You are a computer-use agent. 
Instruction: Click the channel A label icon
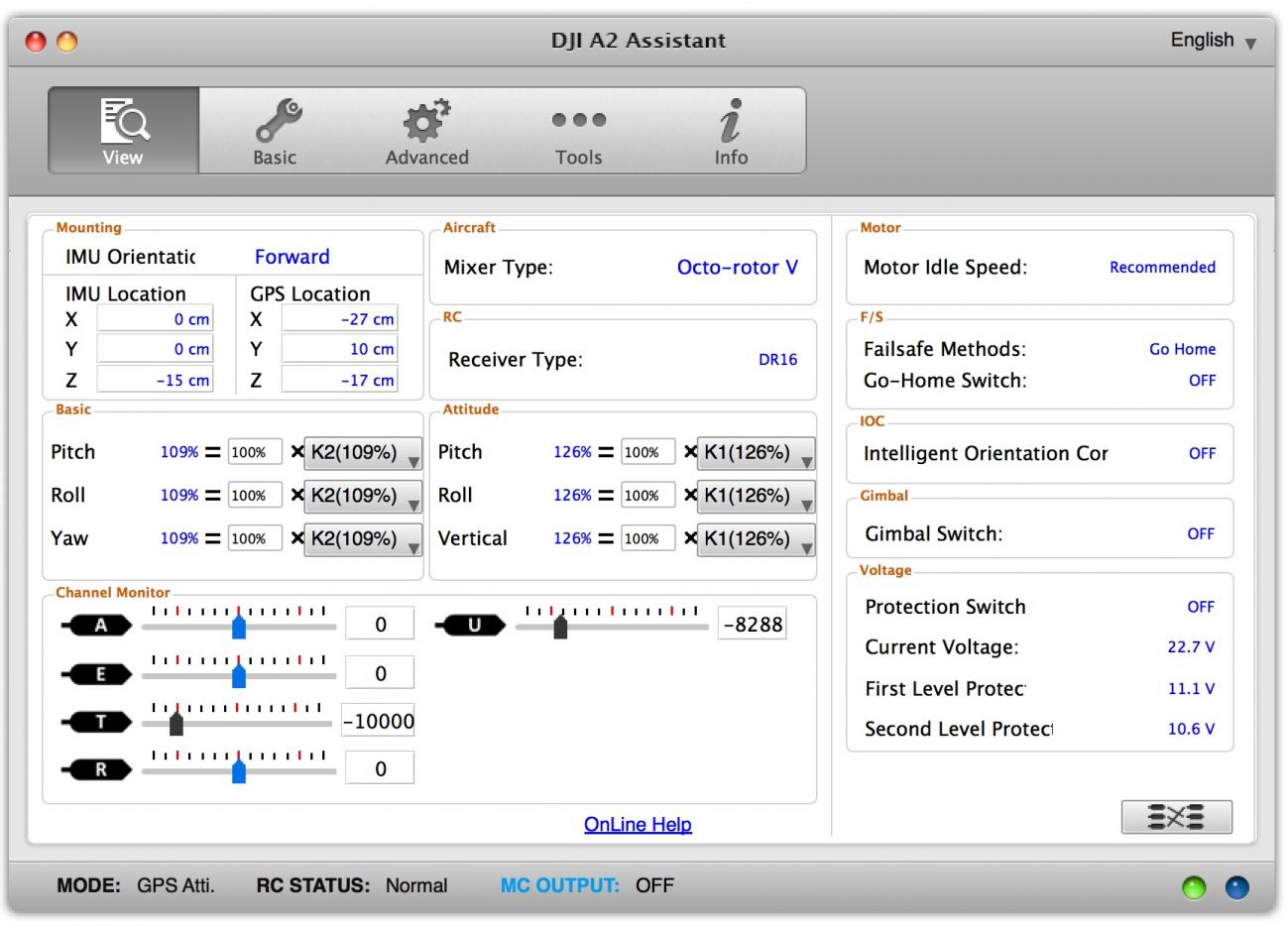click(x=100, y=626)
